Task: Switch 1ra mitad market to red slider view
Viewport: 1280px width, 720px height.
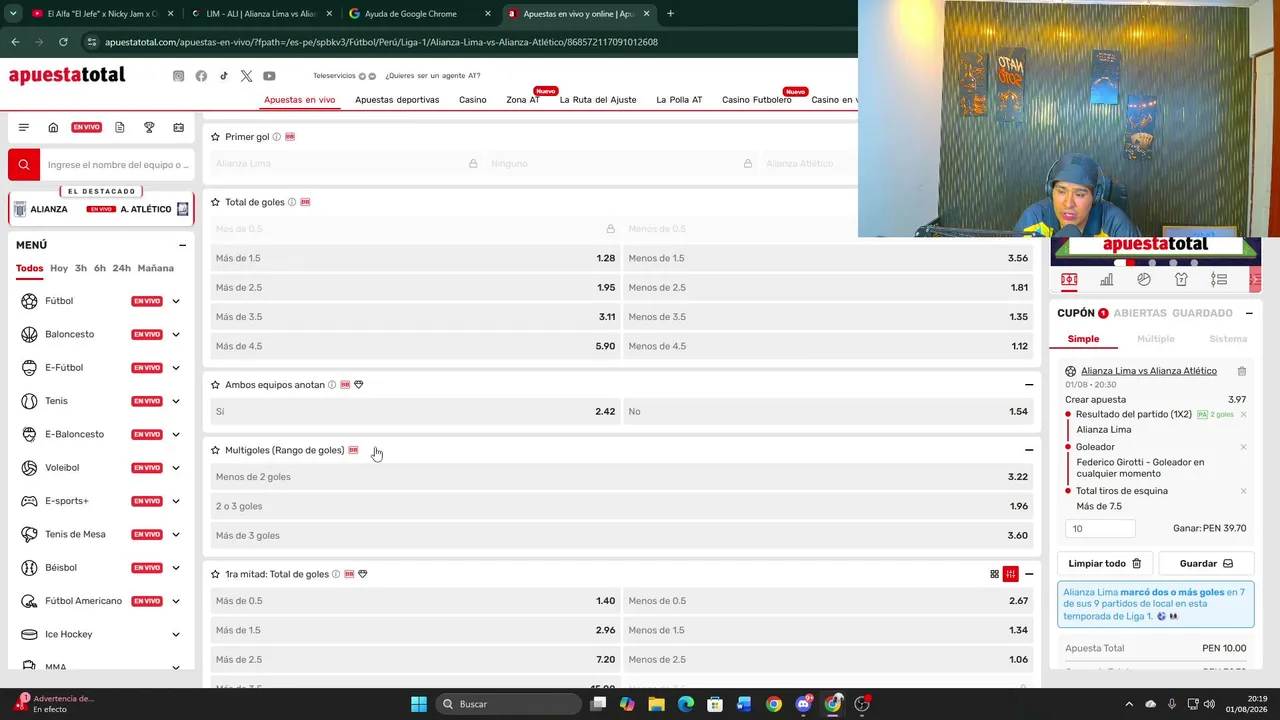Action: (x=1011, y=574)
